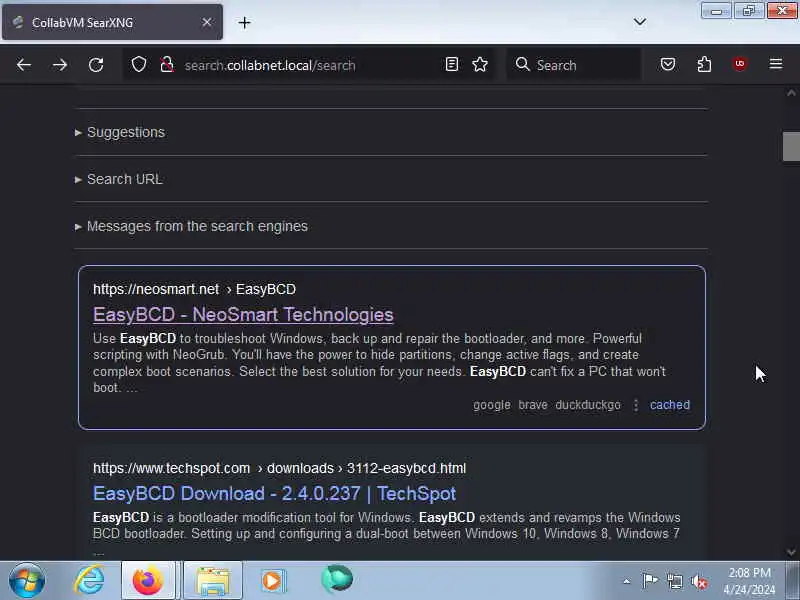This screenshot has width=800, height=600.
Task: Open cached version of NeoSmart result
Action: coord(670,405)
